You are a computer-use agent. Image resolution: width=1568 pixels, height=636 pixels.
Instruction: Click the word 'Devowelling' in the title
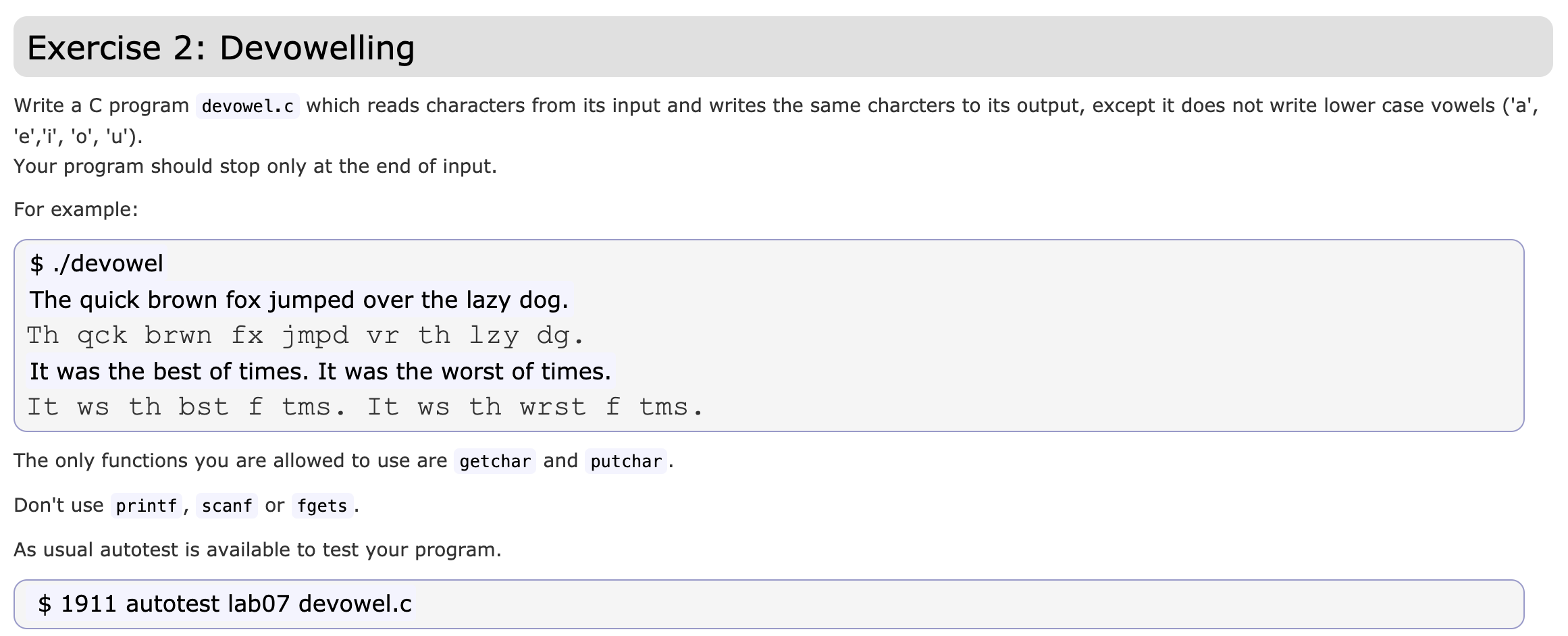pos(317,47)
